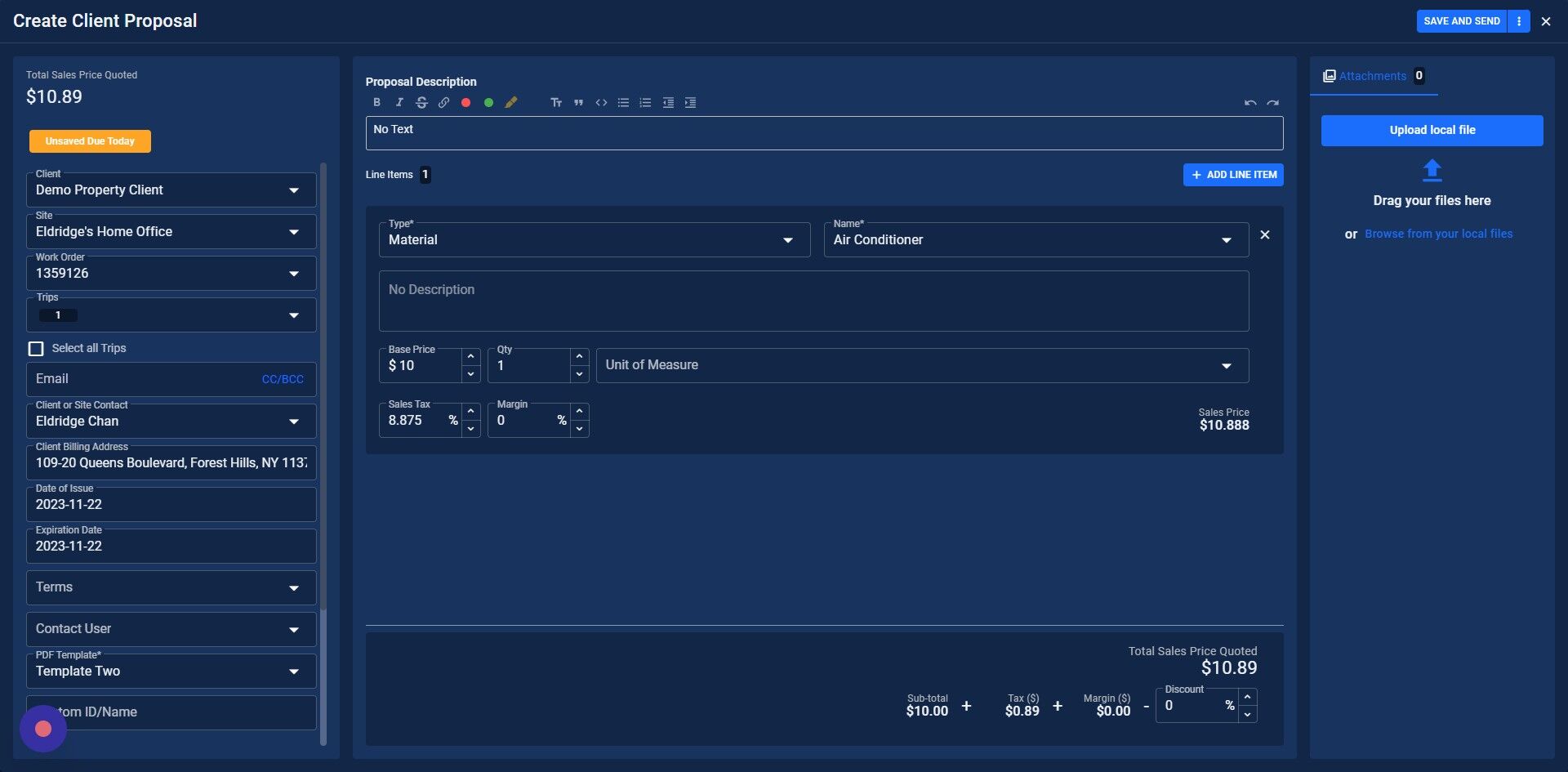Click the Custom ID/Name input field
This screenshot has width=1568, height=772.
pos(171,713)
